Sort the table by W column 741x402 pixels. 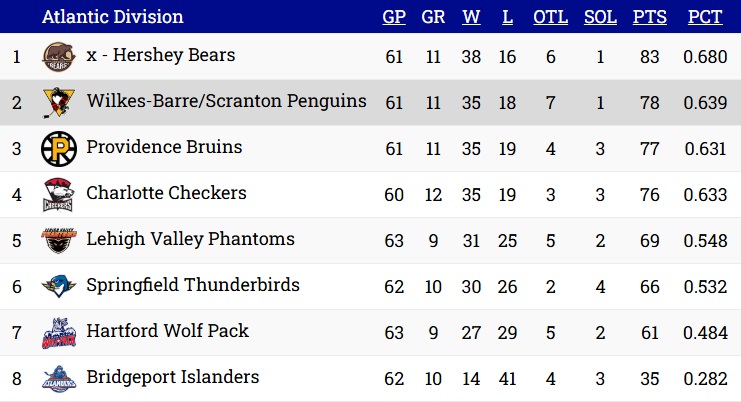pos(471,17)
